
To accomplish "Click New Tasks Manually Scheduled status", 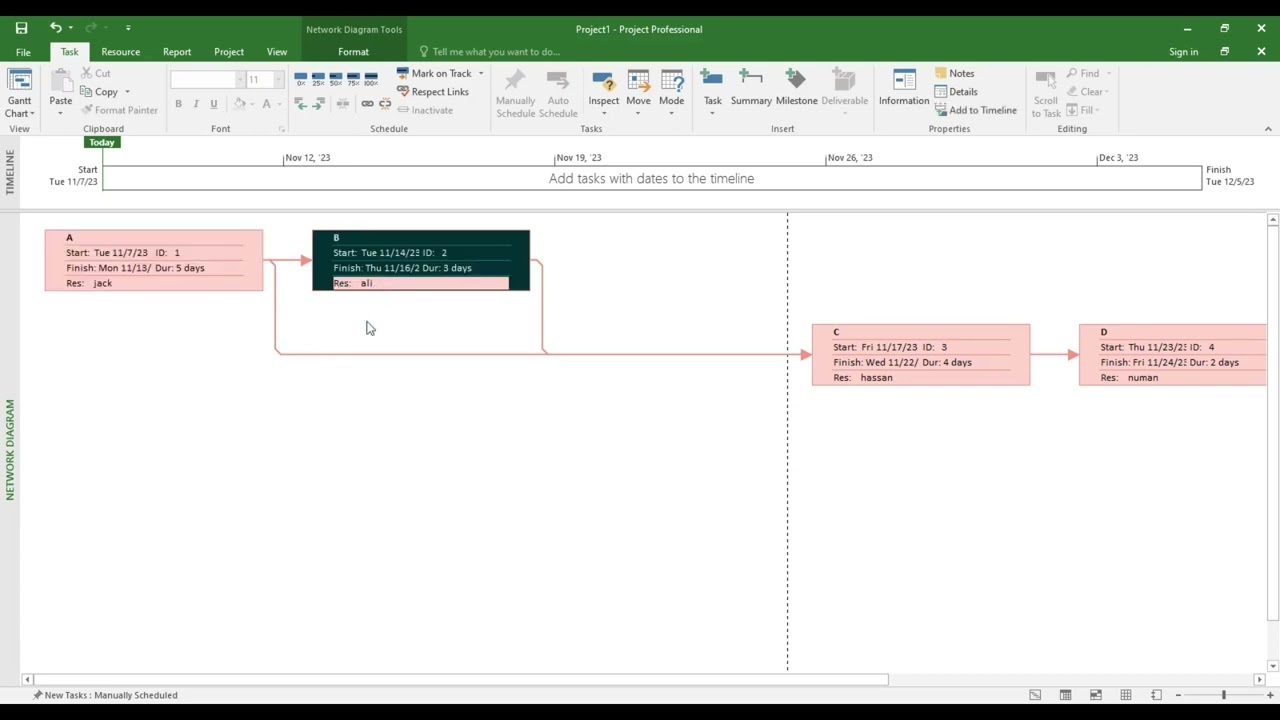I will [105, 695].
